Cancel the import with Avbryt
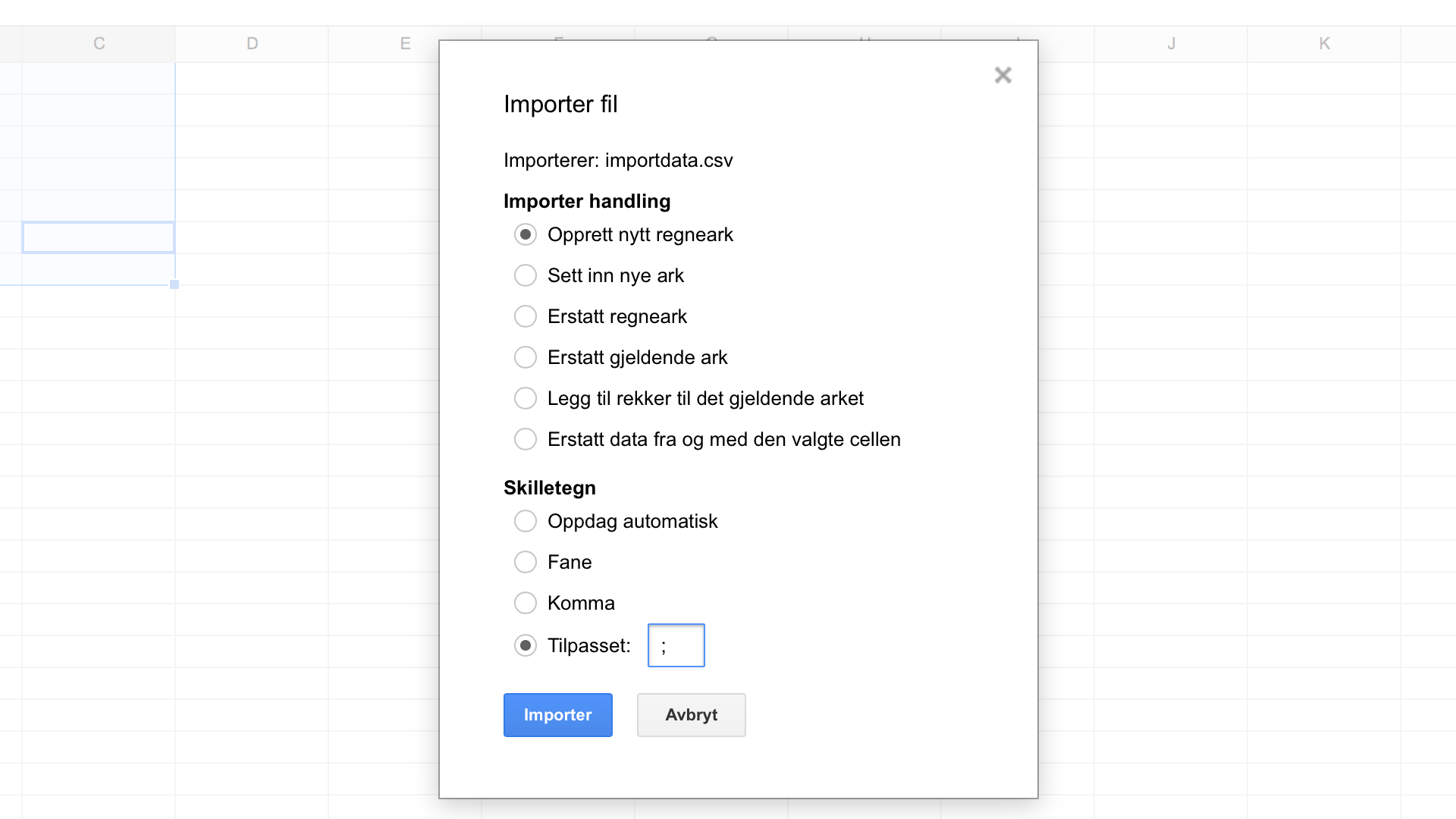Viewport: 1456px width, 819px height. point(691,714)
